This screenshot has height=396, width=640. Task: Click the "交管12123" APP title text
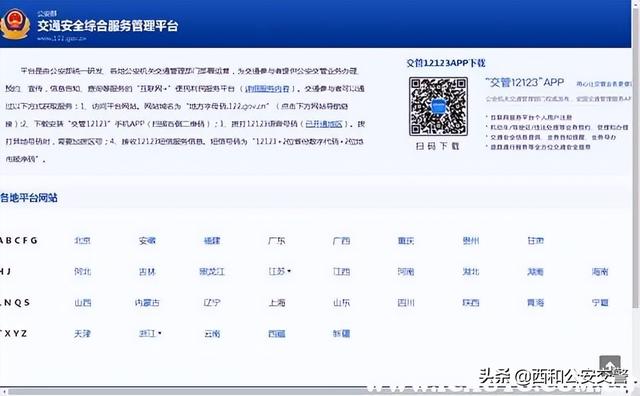click(525, 82)
